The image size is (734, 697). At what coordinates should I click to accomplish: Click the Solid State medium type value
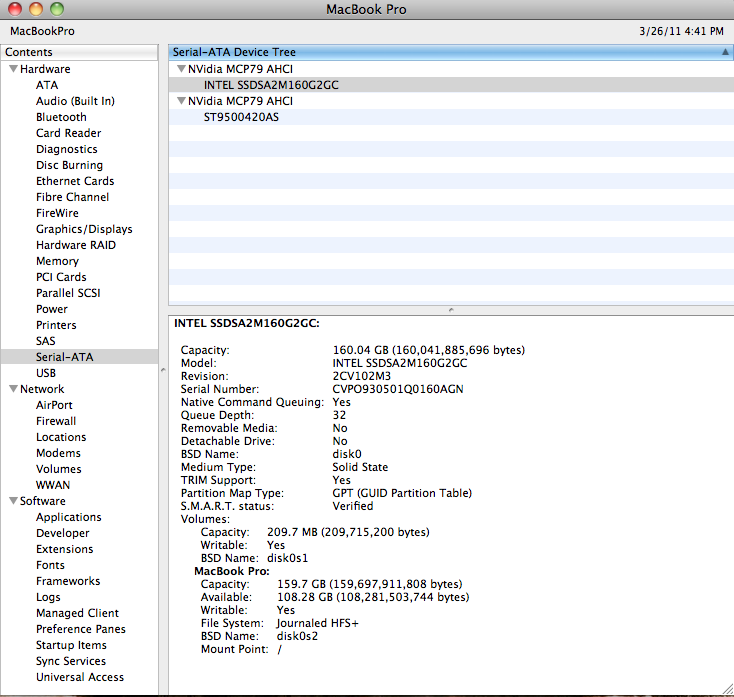(360, 467)
